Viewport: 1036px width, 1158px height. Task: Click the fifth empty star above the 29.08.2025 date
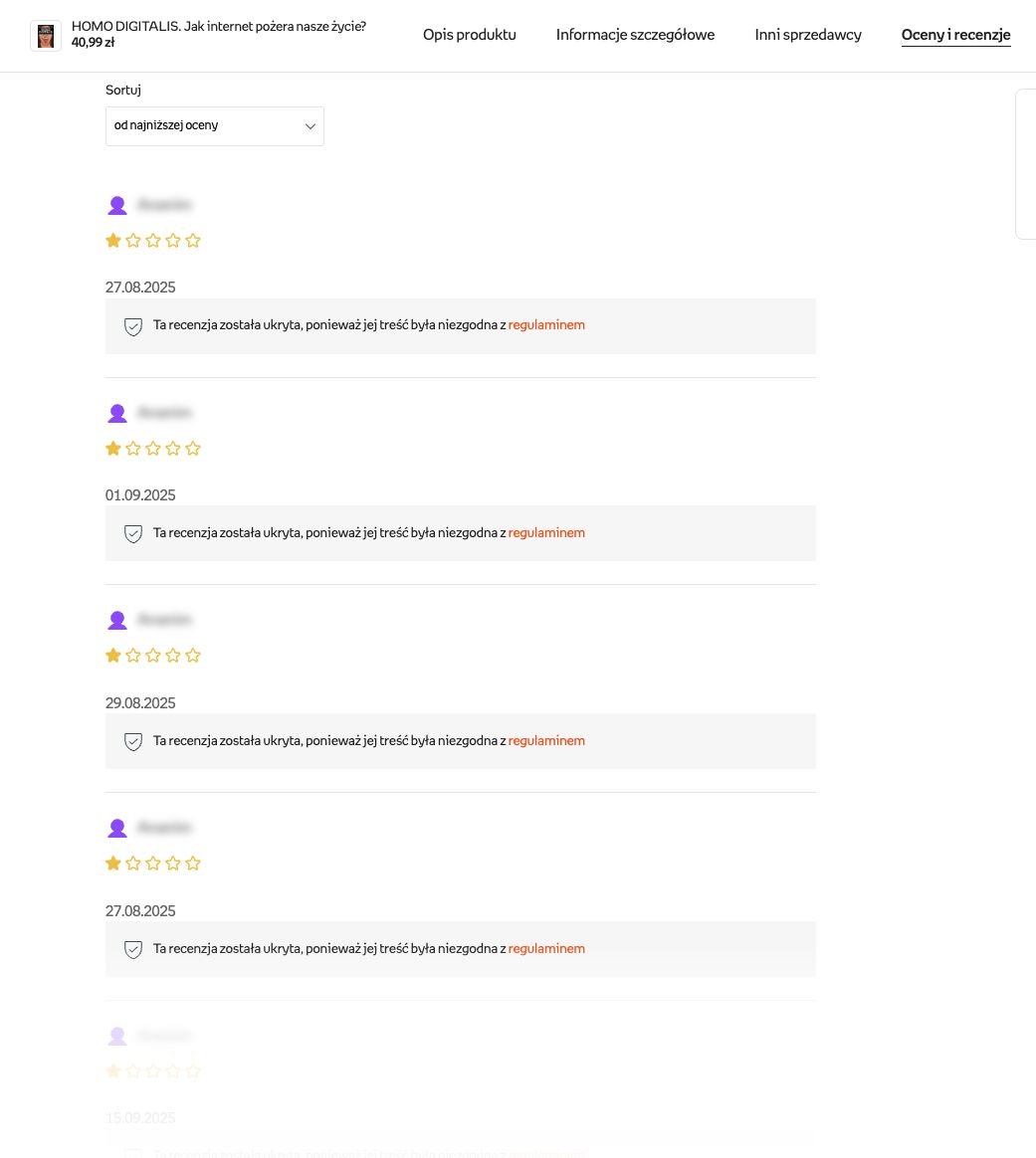[193, 656]
